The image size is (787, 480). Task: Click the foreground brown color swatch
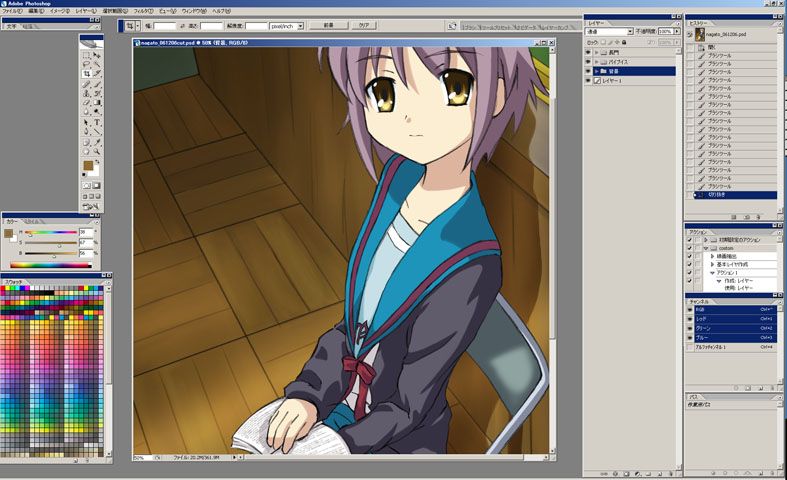[x=88, y=165]
